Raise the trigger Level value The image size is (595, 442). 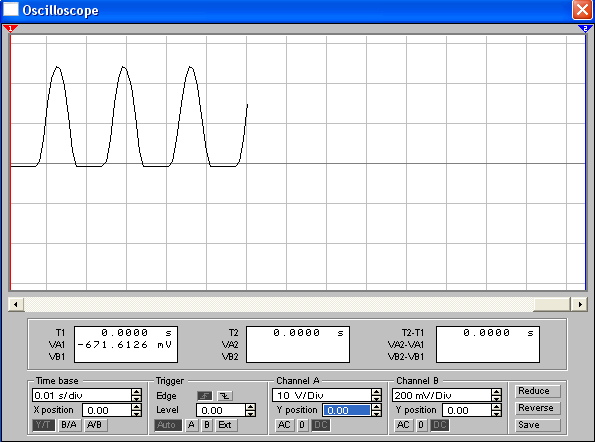coord(250,407)
